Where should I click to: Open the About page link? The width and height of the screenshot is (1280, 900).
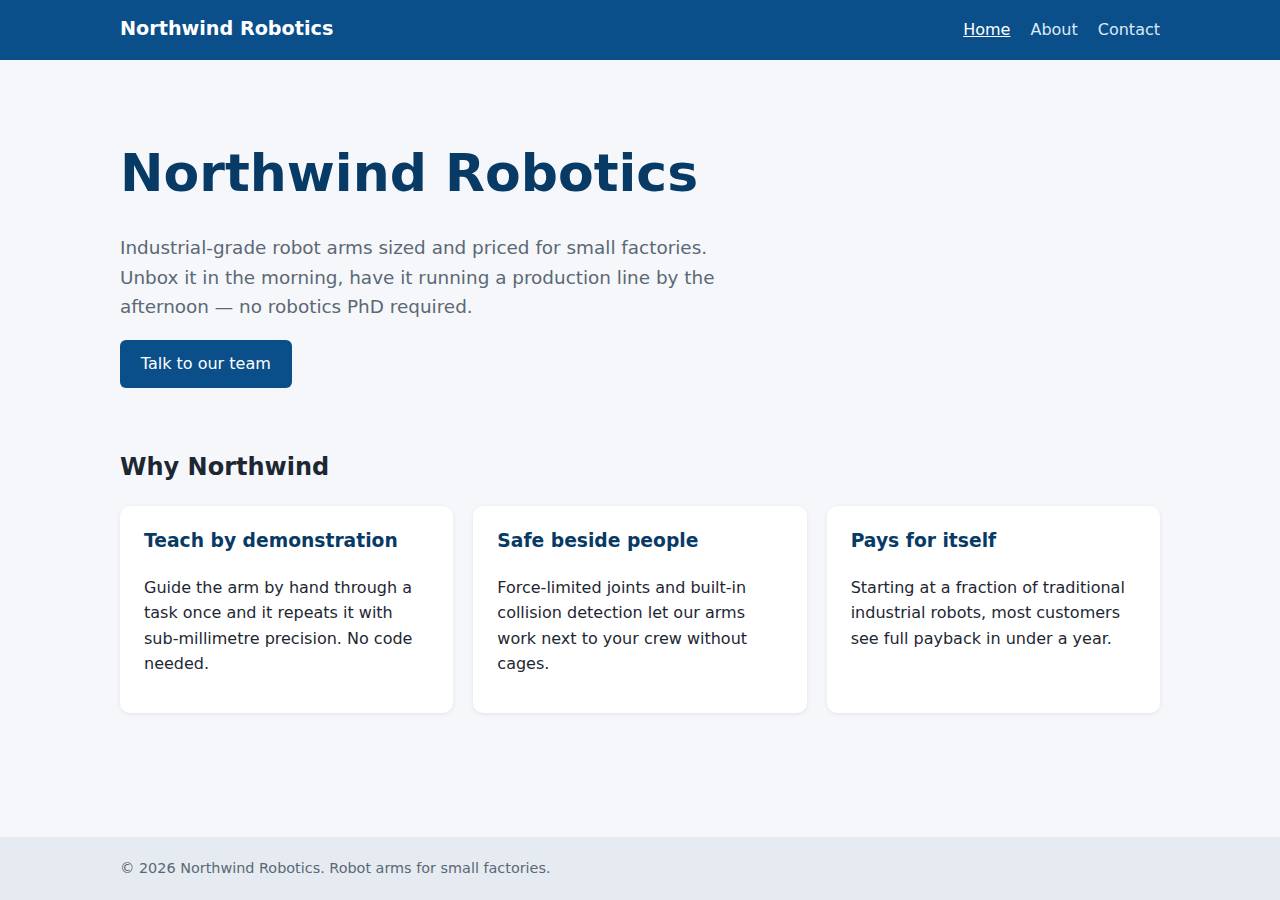point(1054,30)
